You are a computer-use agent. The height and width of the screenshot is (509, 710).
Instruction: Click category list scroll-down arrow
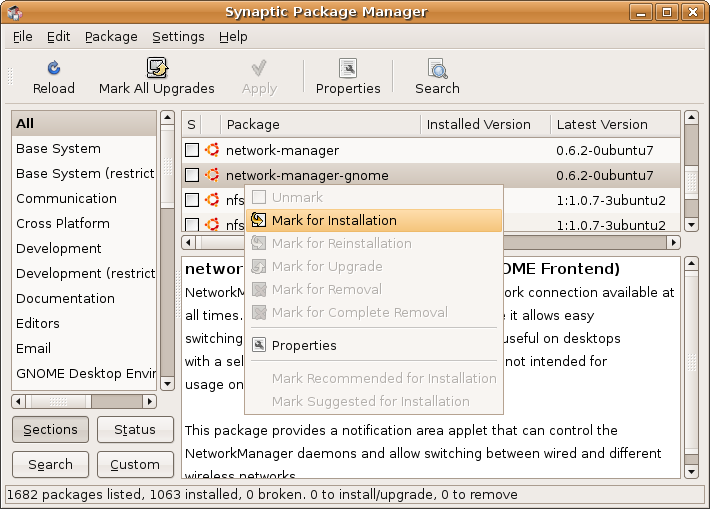(168, 384)
